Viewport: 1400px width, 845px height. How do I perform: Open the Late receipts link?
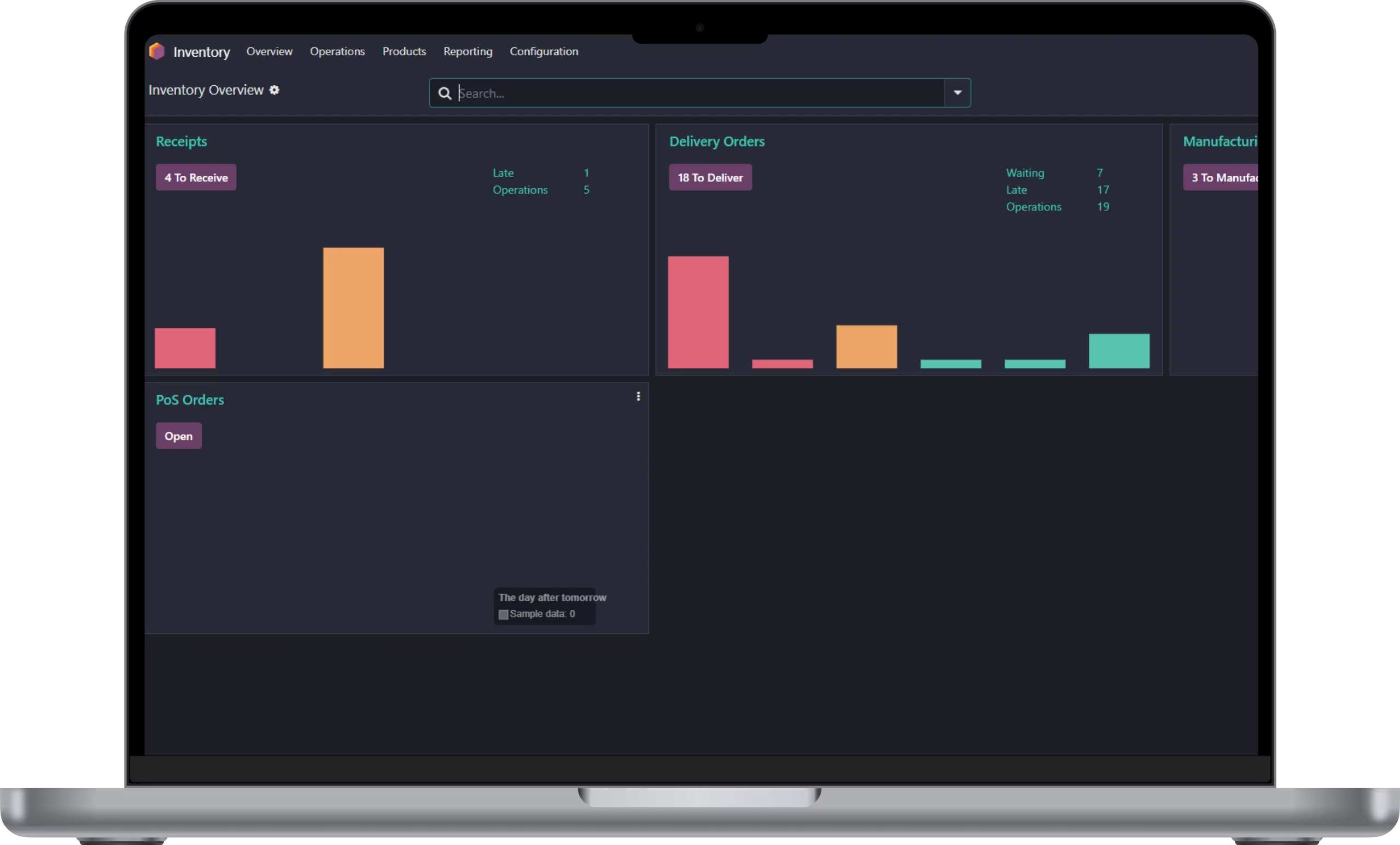(x=503, y=173)
